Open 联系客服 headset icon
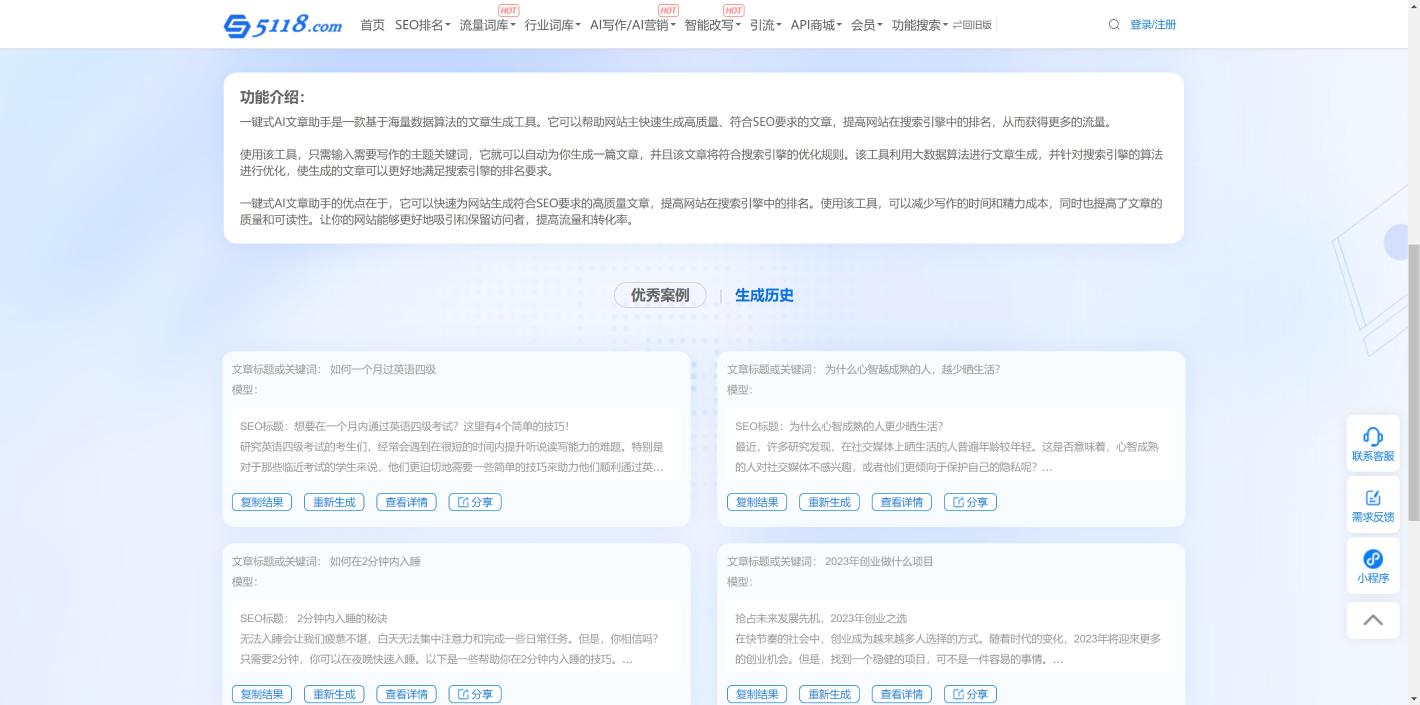This screenshot has height=705, width=1420. click(1373, 444)
